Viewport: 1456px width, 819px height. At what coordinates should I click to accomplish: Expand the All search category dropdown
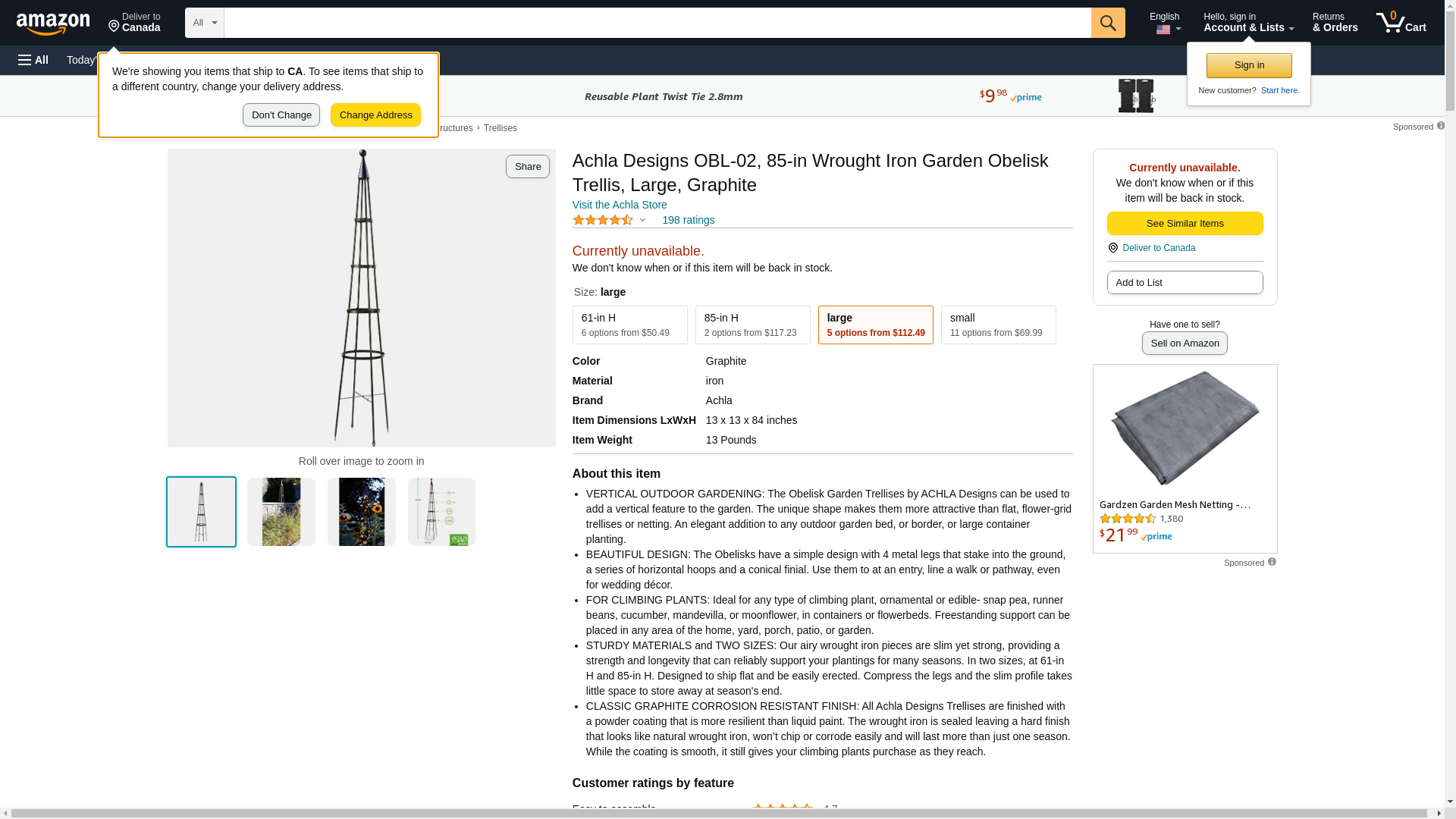(204, 23)
